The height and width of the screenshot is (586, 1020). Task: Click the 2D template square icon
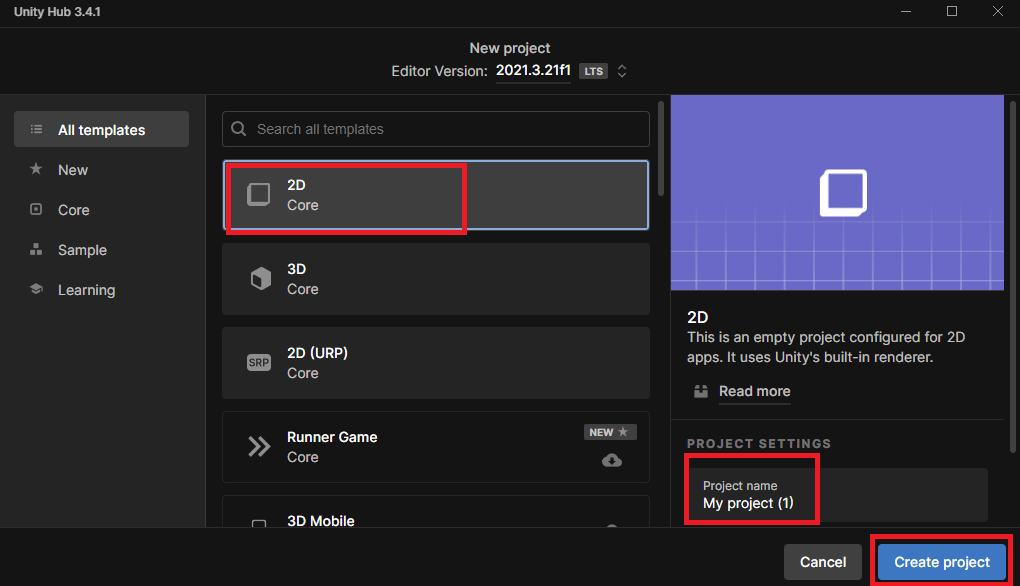click(259, 195)
